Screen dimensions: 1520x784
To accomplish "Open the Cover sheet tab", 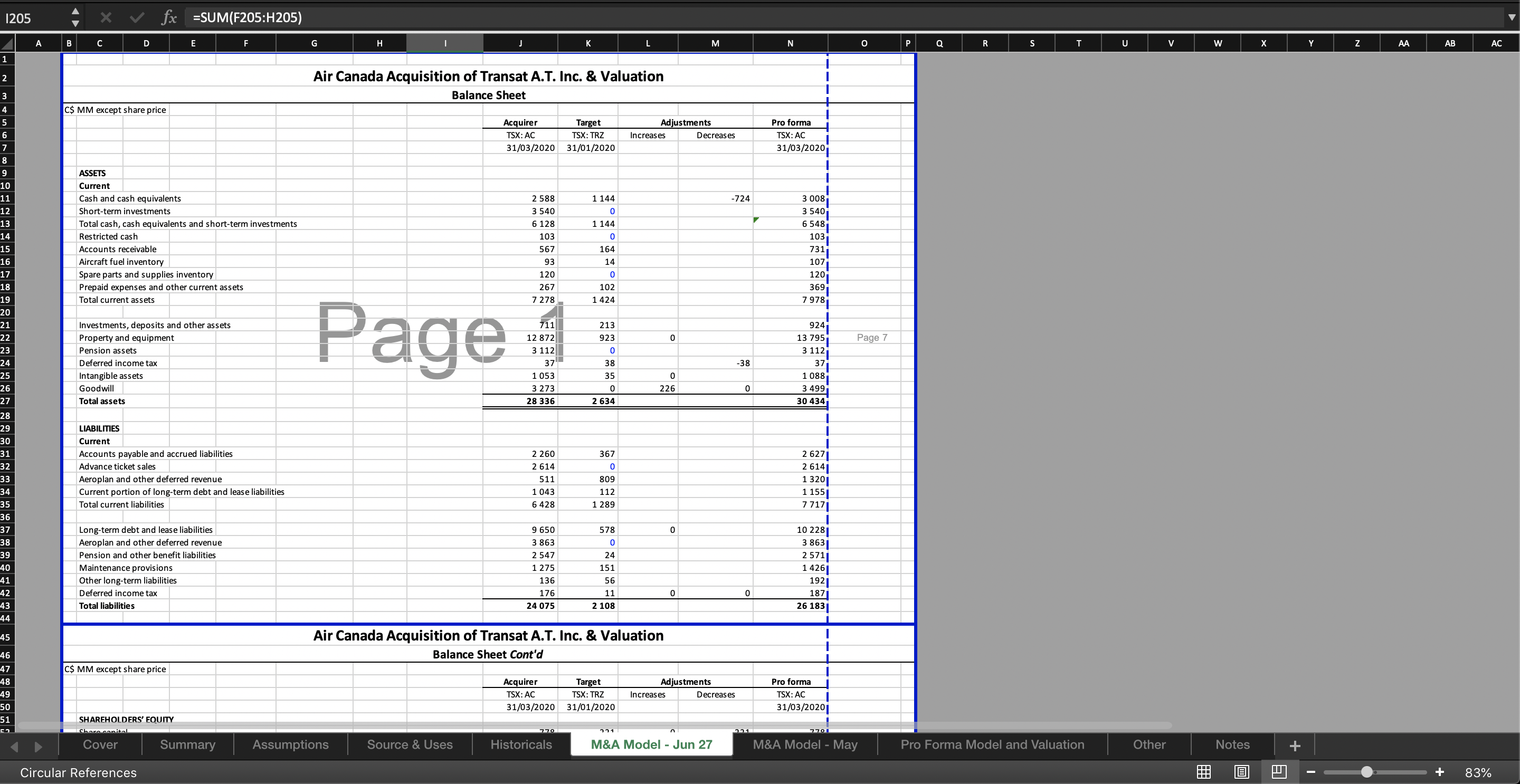I will point(100,744).
